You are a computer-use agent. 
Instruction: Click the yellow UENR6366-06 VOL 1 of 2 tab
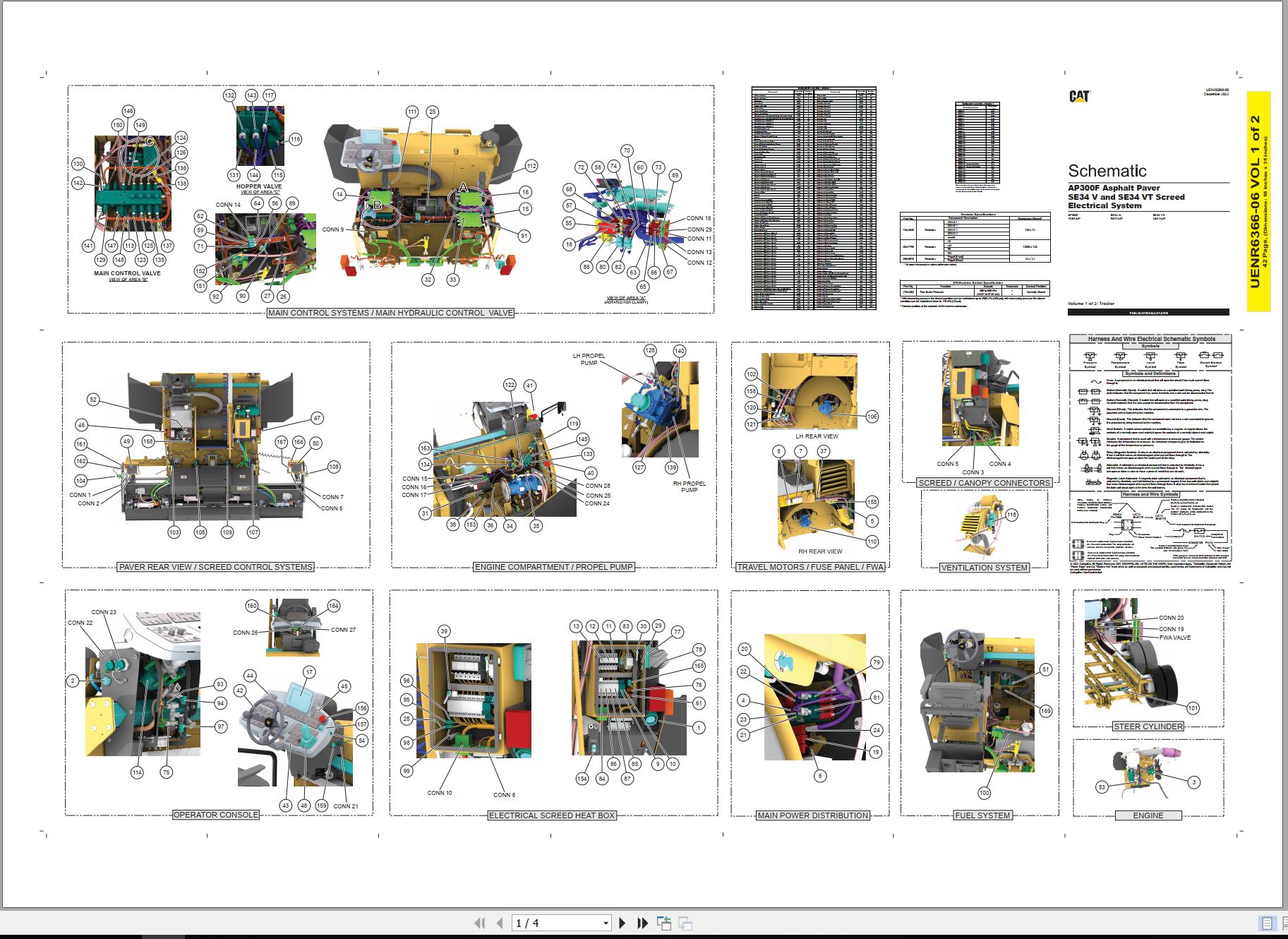(x=1258, y=201)
